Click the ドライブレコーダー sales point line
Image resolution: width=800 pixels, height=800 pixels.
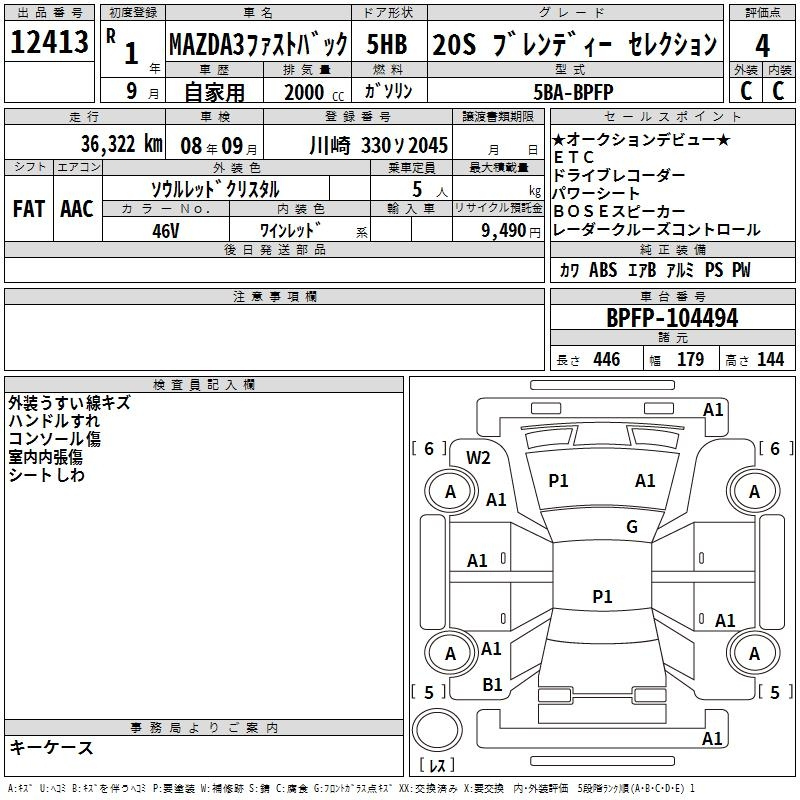click(x=618, y=175)
